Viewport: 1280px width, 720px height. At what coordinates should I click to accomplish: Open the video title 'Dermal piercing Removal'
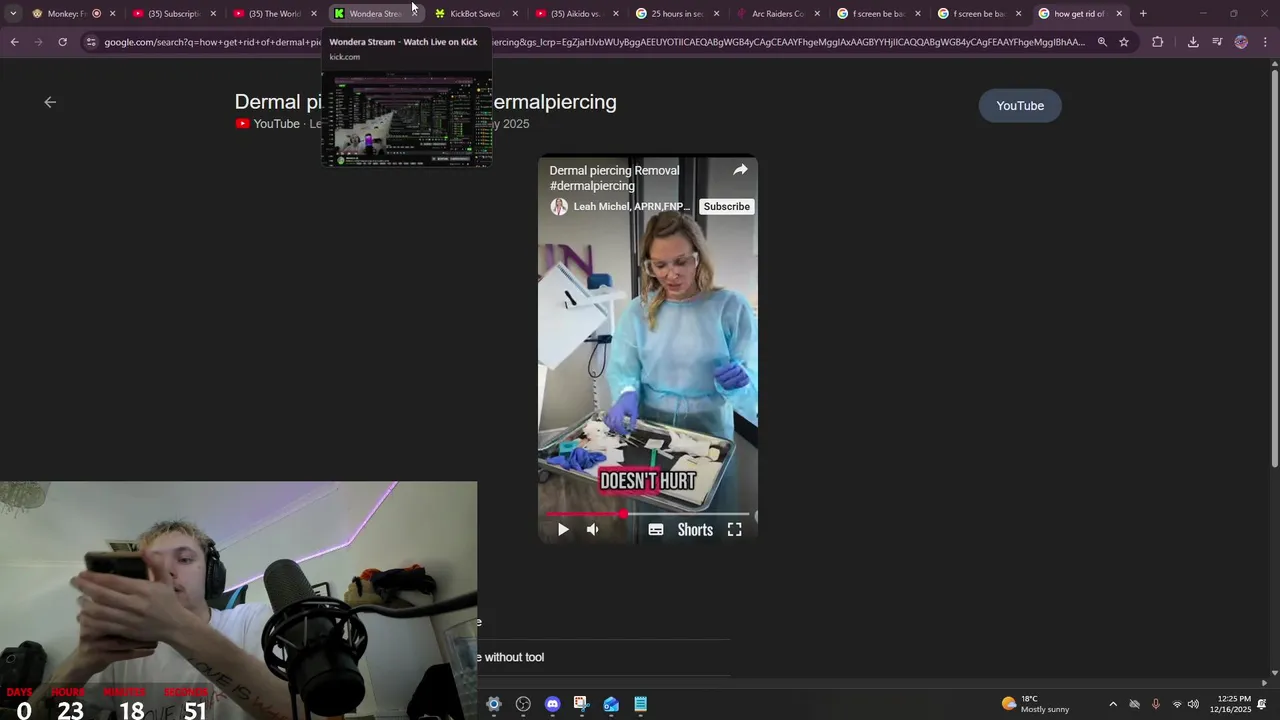pos(614,178)
